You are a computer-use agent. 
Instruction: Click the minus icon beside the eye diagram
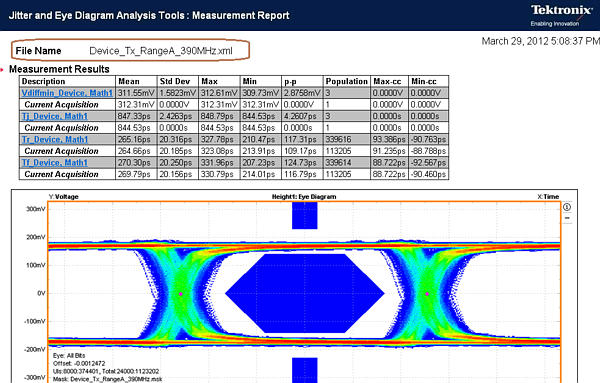(x=567, y=218)
